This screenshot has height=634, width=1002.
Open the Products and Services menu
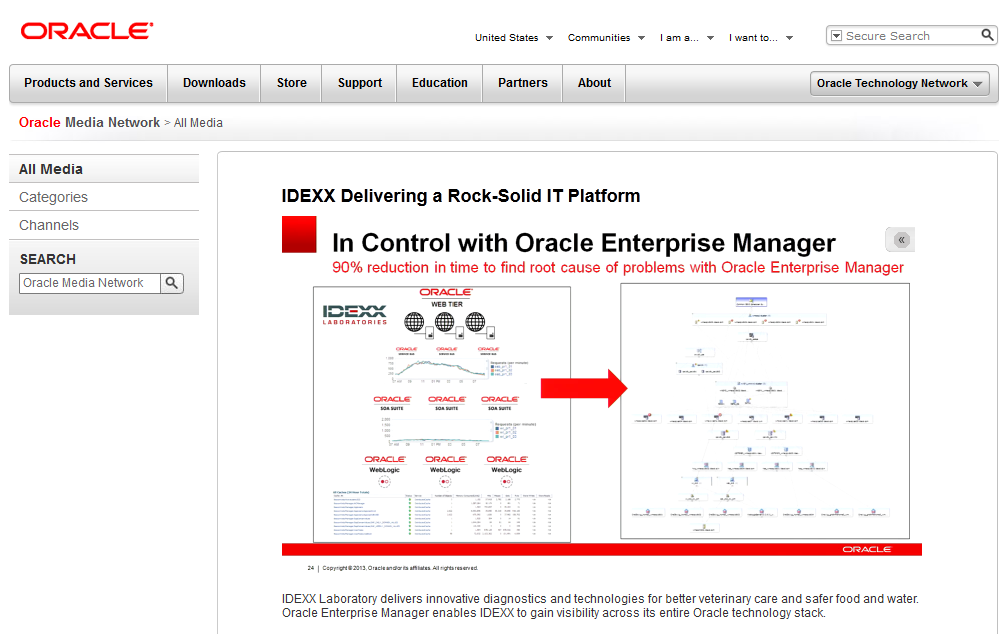tap(89, 83)
